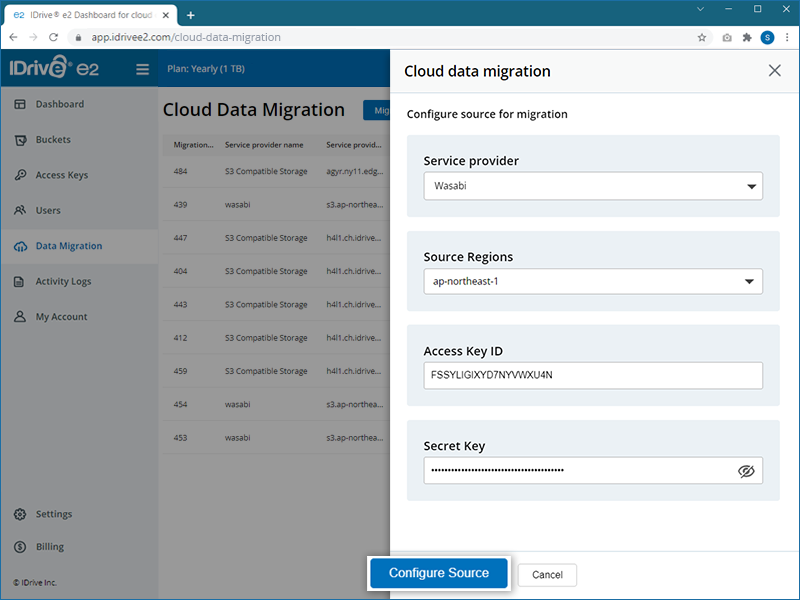
Task: Open the Service provider dropdown
Action: pos(592,186)
